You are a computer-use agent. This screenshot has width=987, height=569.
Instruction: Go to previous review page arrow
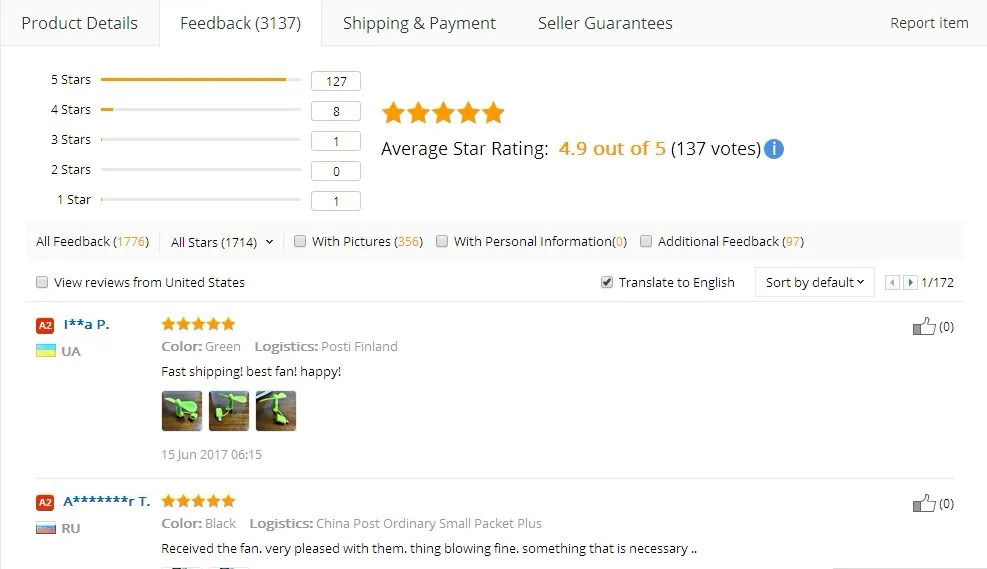point(893,283)
